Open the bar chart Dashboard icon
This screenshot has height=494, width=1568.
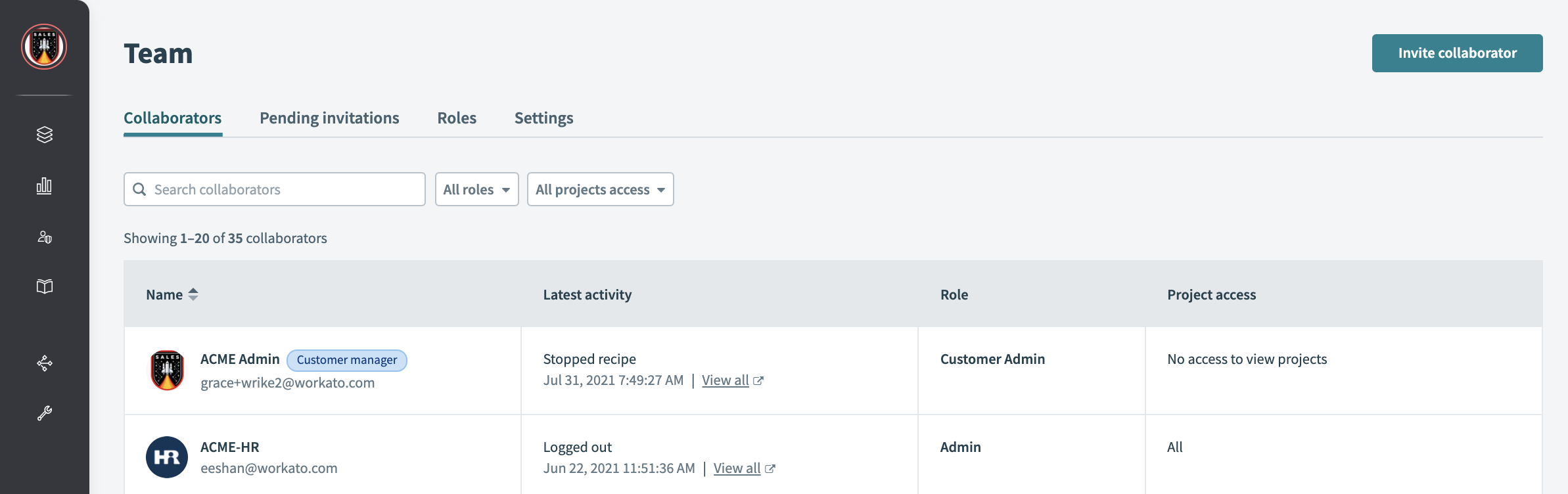click(x=44, y=186)
